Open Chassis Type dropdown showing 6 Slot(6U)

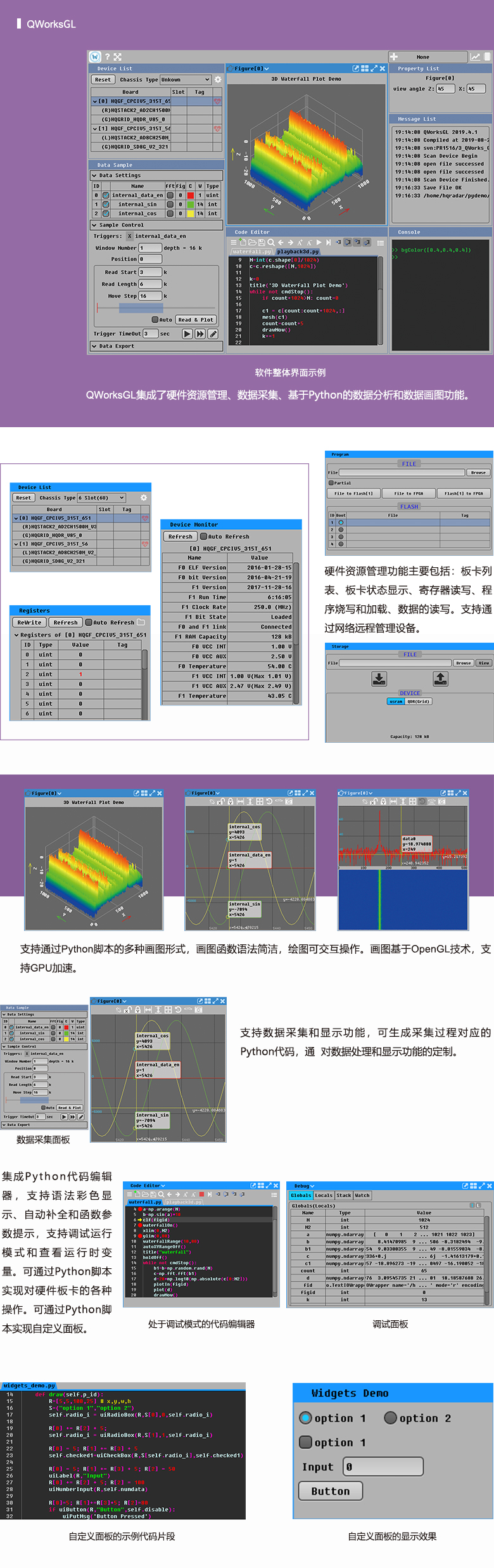click(101, 498)
